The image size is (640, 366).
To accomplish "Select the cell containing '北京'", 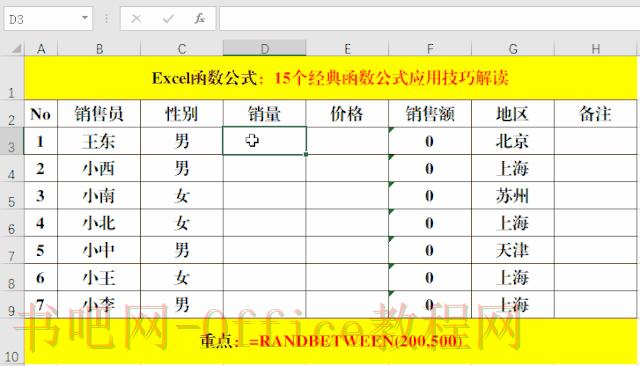I will [x=513, y=141].
